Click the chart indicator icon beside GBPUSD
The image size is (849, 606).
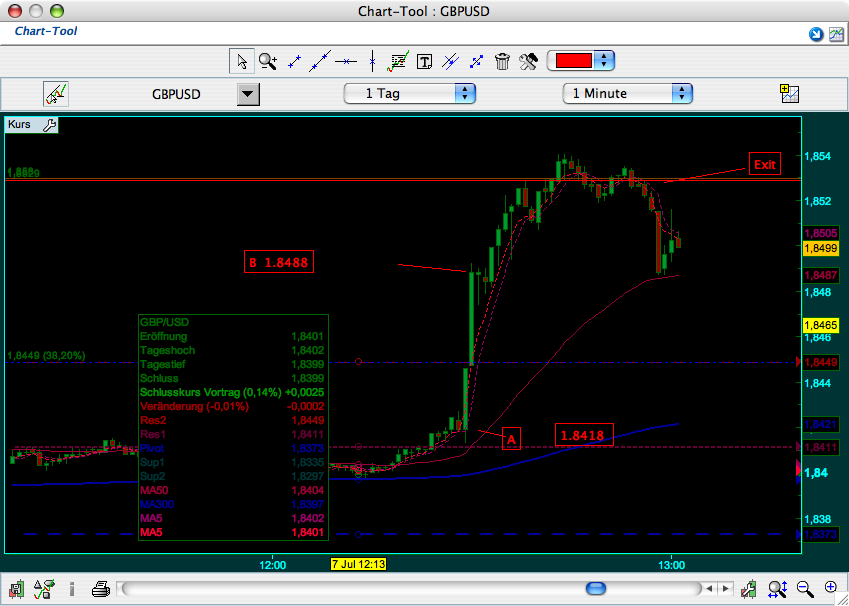click(56, 94)
